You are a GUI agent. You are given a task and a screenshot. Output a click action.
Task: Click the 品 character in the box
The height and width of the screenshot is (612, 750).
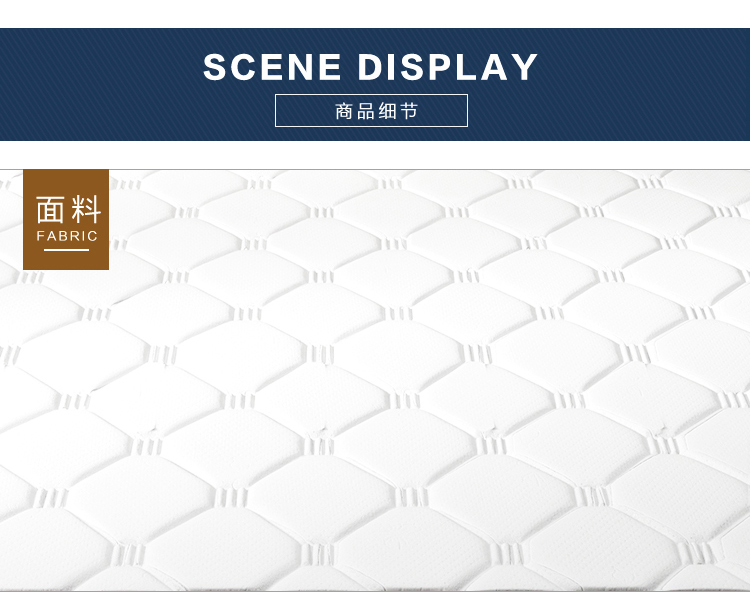pos(365,111)
